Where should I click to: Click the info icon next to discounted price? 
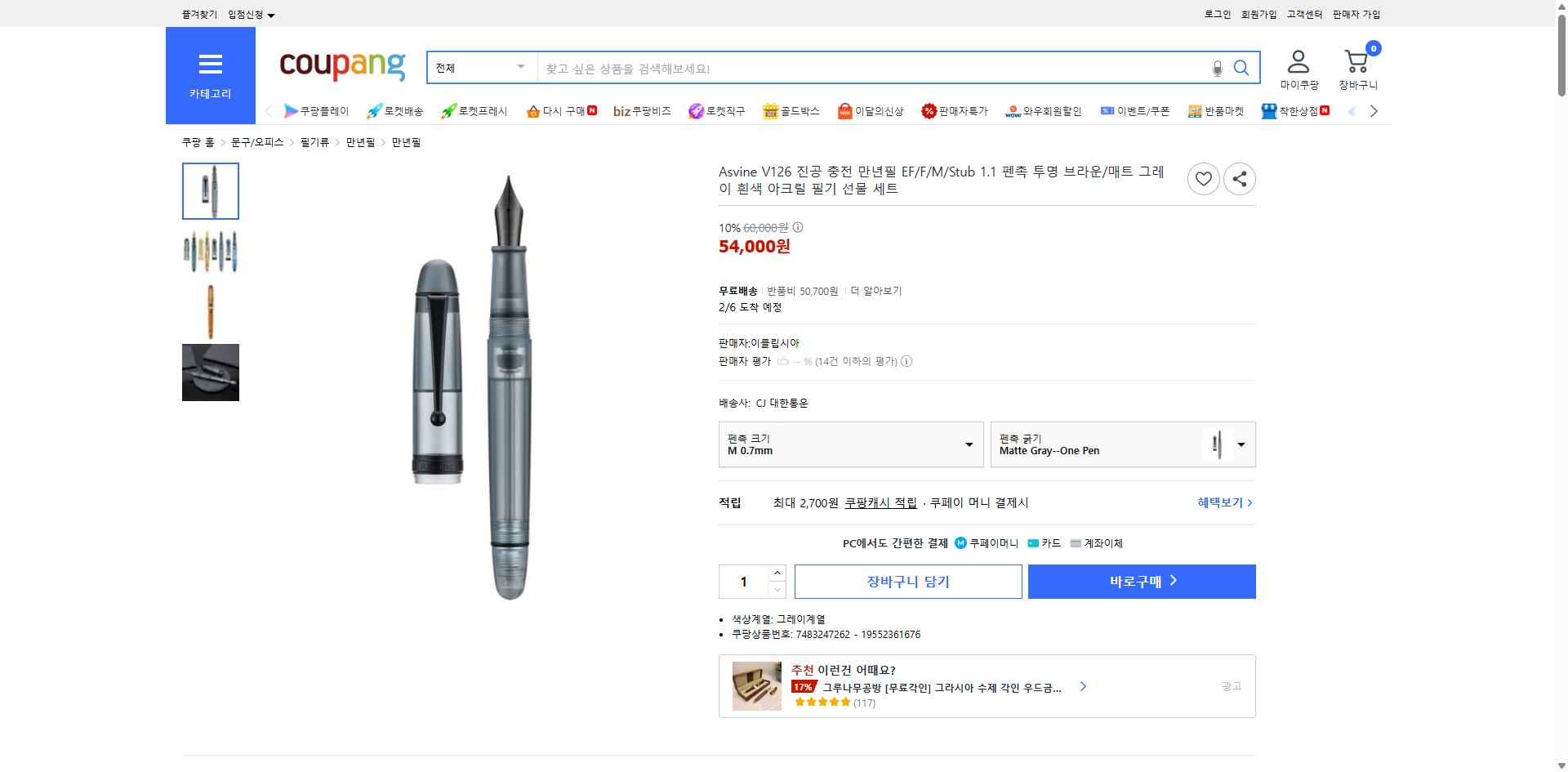[x=798, y=228]
